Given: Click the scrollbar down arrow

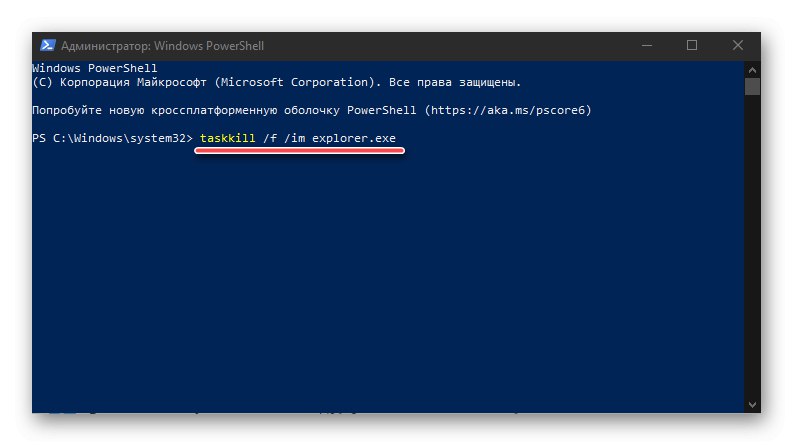Looking at the screenshot, I should [752, 404].
